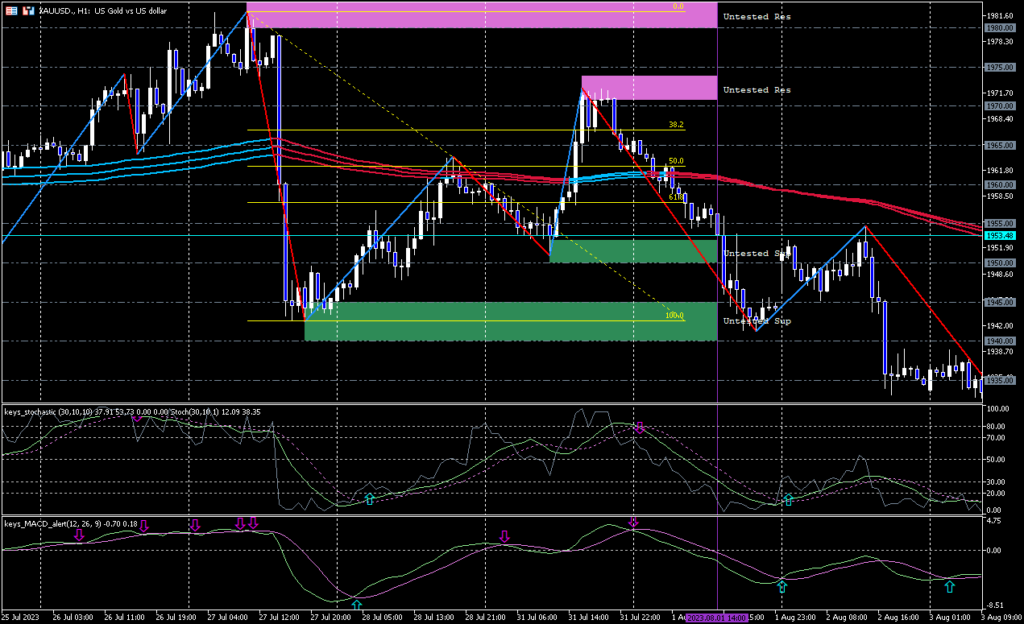The image size is (1024, 624).
Task: Click the 38.2 Fibonacci level label
Action: point(676,126)
